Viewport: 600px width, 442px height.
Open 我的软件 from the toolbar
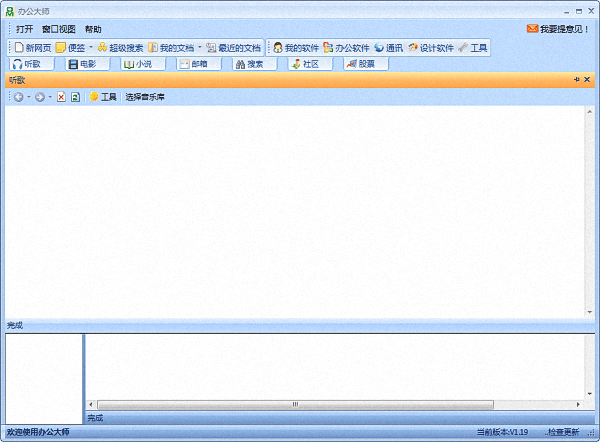(x=295, y=47)
